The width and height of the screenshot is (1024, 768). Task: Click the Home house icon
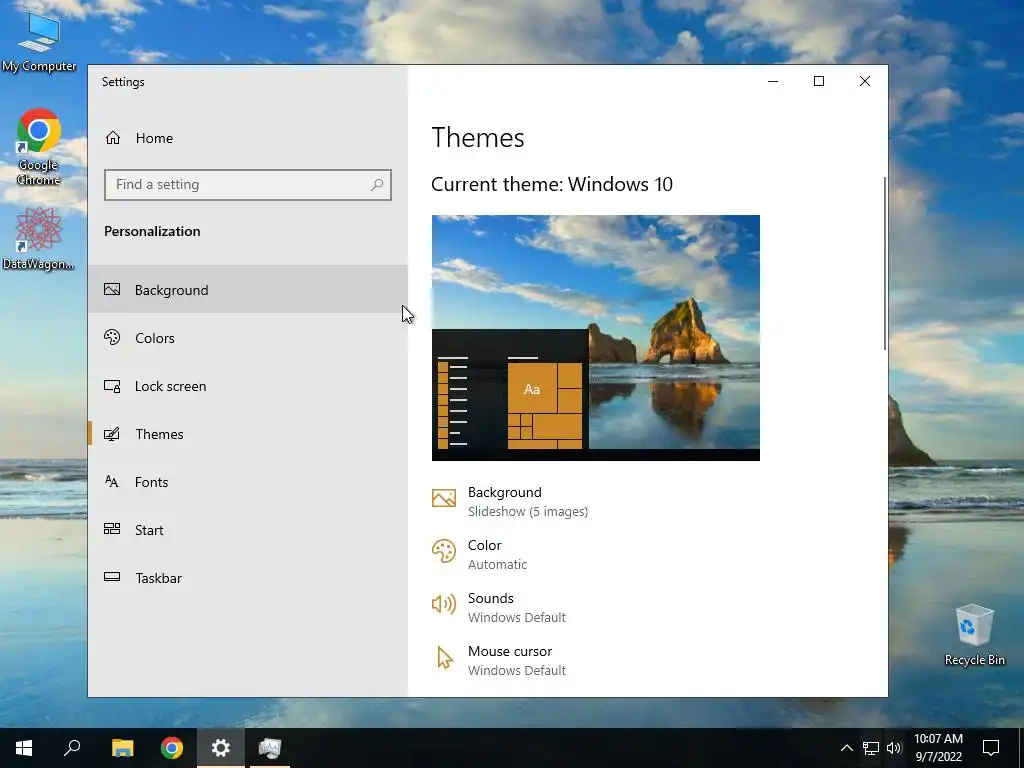coord(113,138)
